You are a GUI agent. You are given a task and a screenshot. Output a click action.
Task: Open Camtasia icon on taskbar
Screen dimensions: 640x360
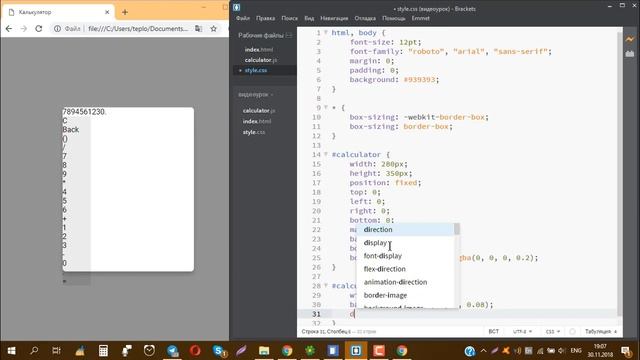tap(379, 351)
